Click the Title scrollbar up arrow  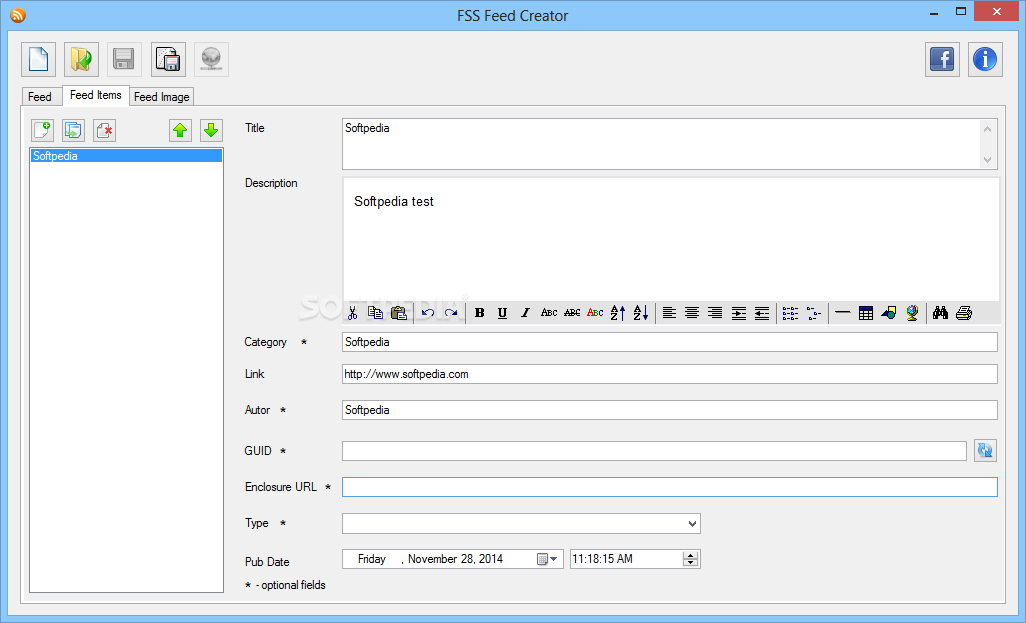coord(987,129)
